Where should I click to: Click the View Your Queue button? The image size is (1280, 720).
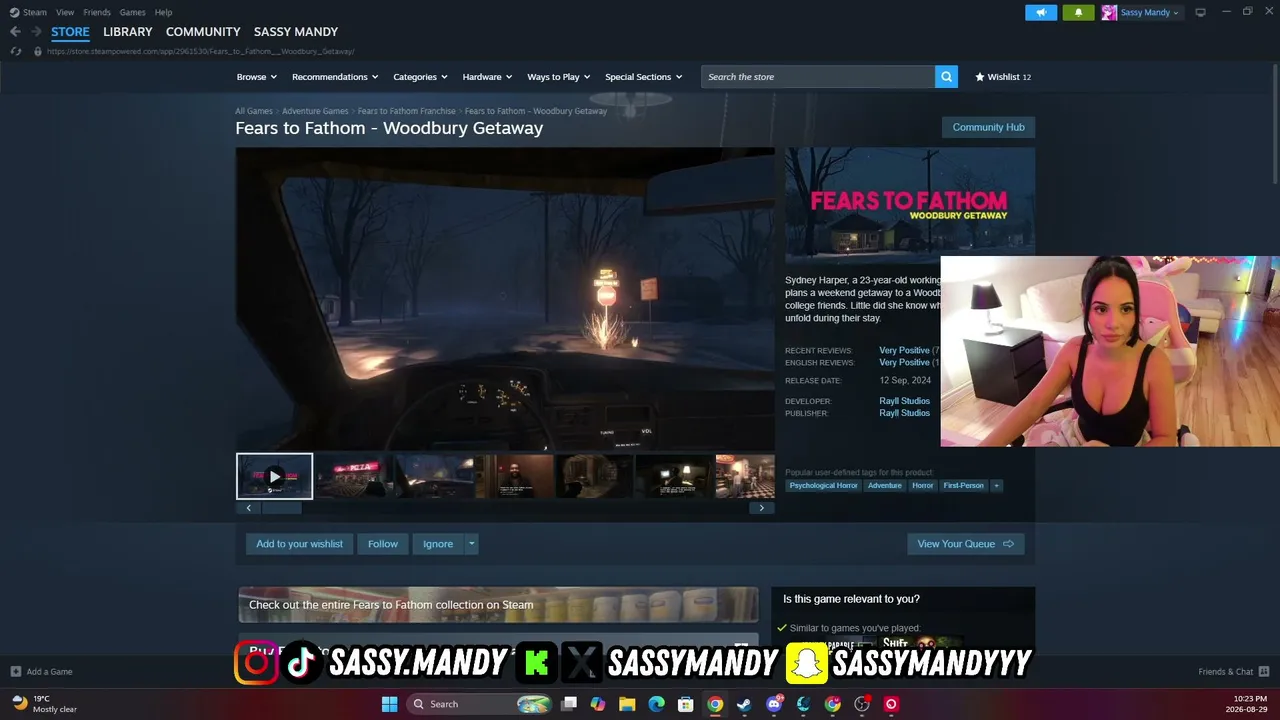965,544
